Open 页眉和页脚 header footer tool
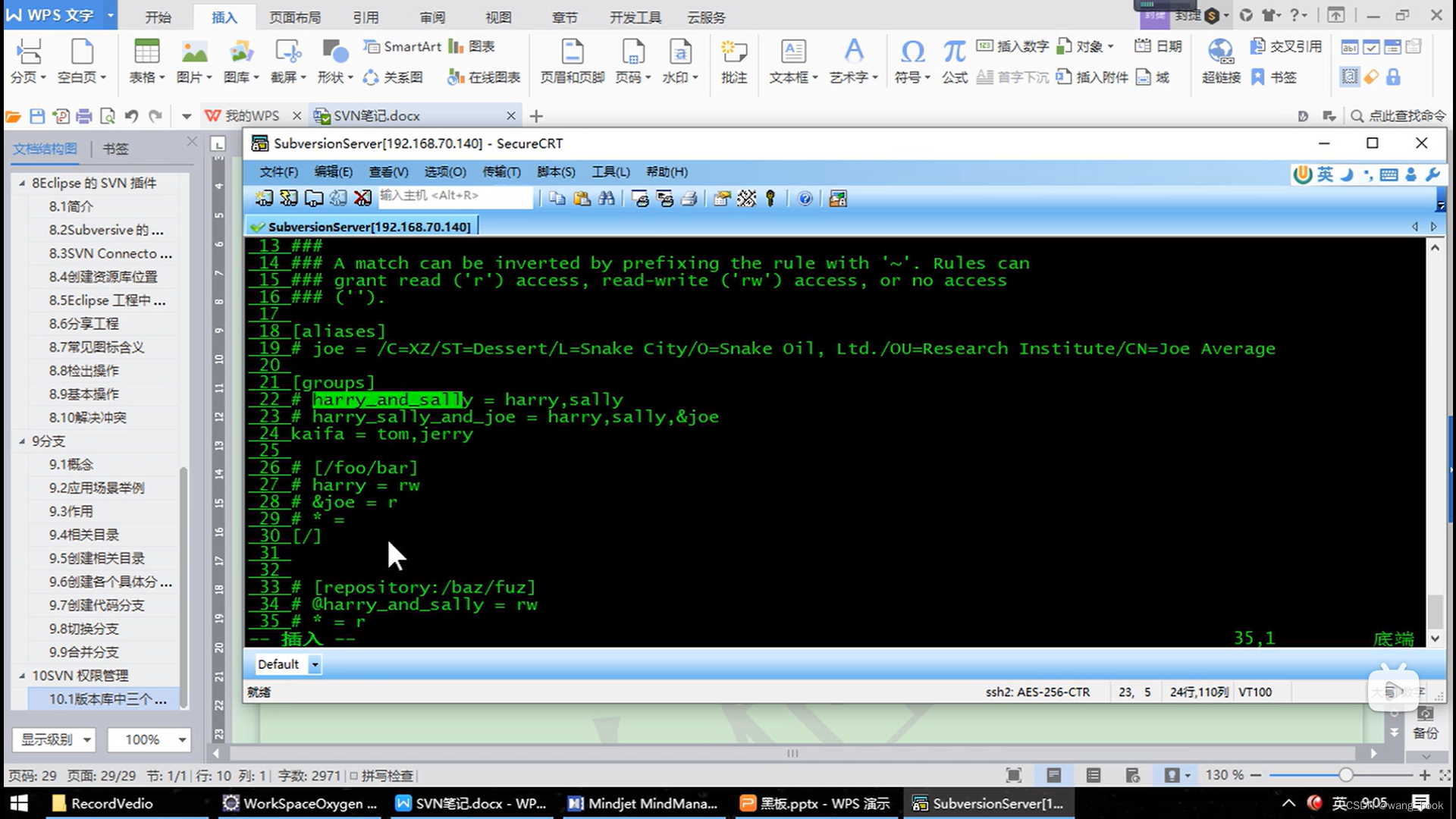 572,61
